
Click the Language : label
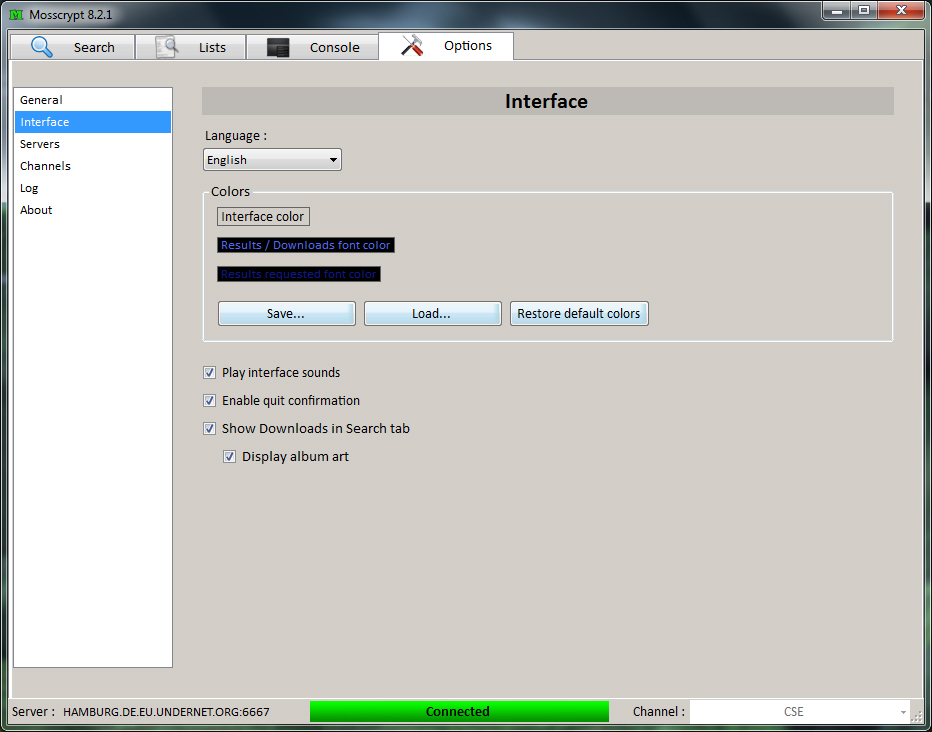236,135
